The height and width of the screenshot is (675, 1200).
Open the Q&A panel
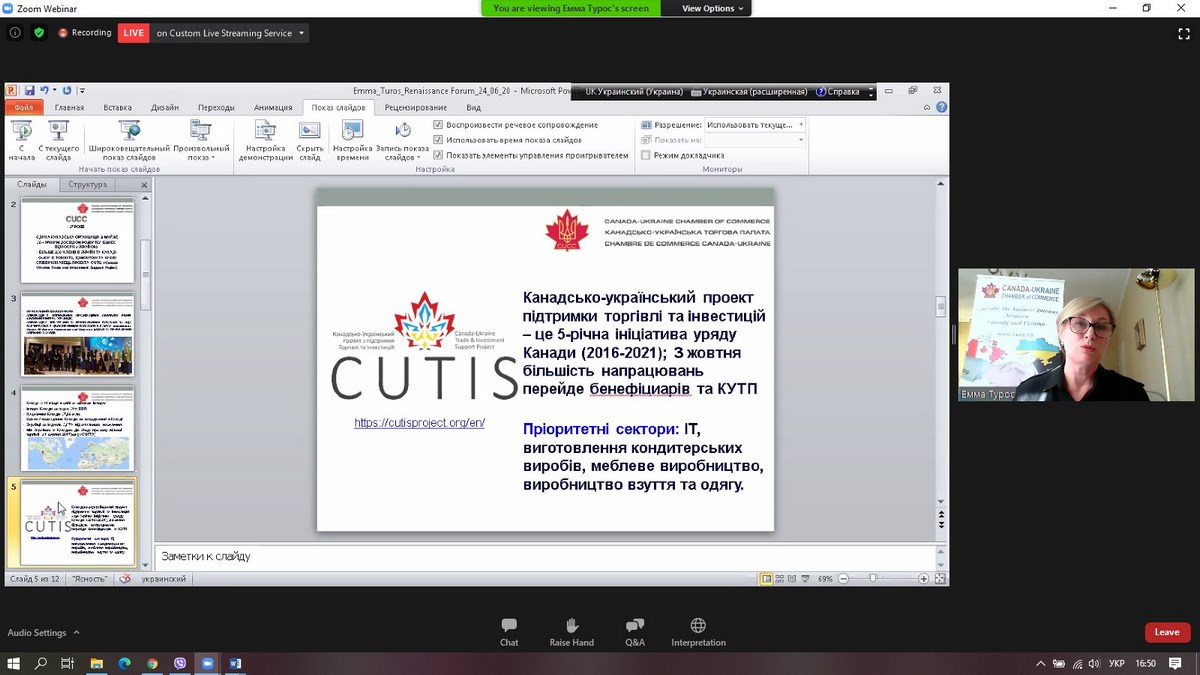click(x=635, y=626)
